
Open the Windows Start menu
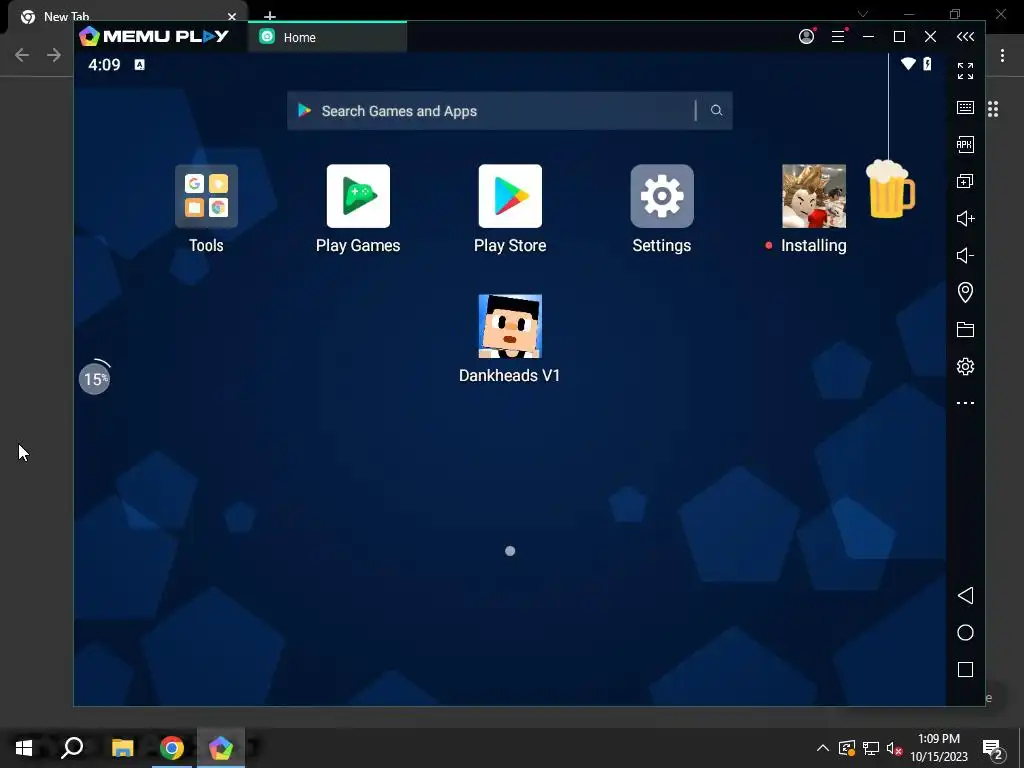click(24, 748)
